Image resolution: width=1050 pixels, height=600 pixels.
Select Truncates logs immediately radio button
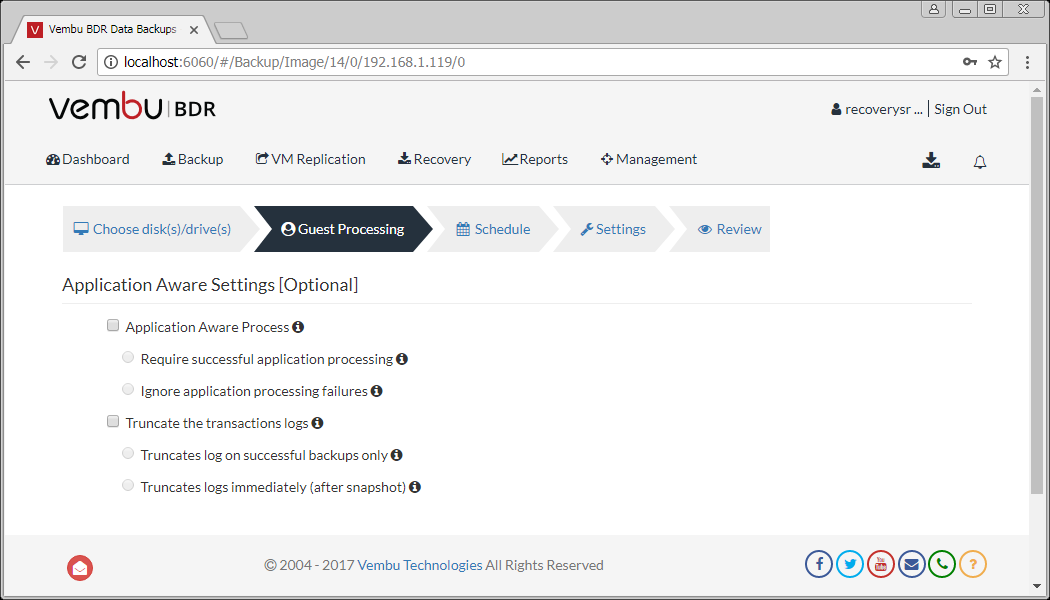[x=128, y=486]
